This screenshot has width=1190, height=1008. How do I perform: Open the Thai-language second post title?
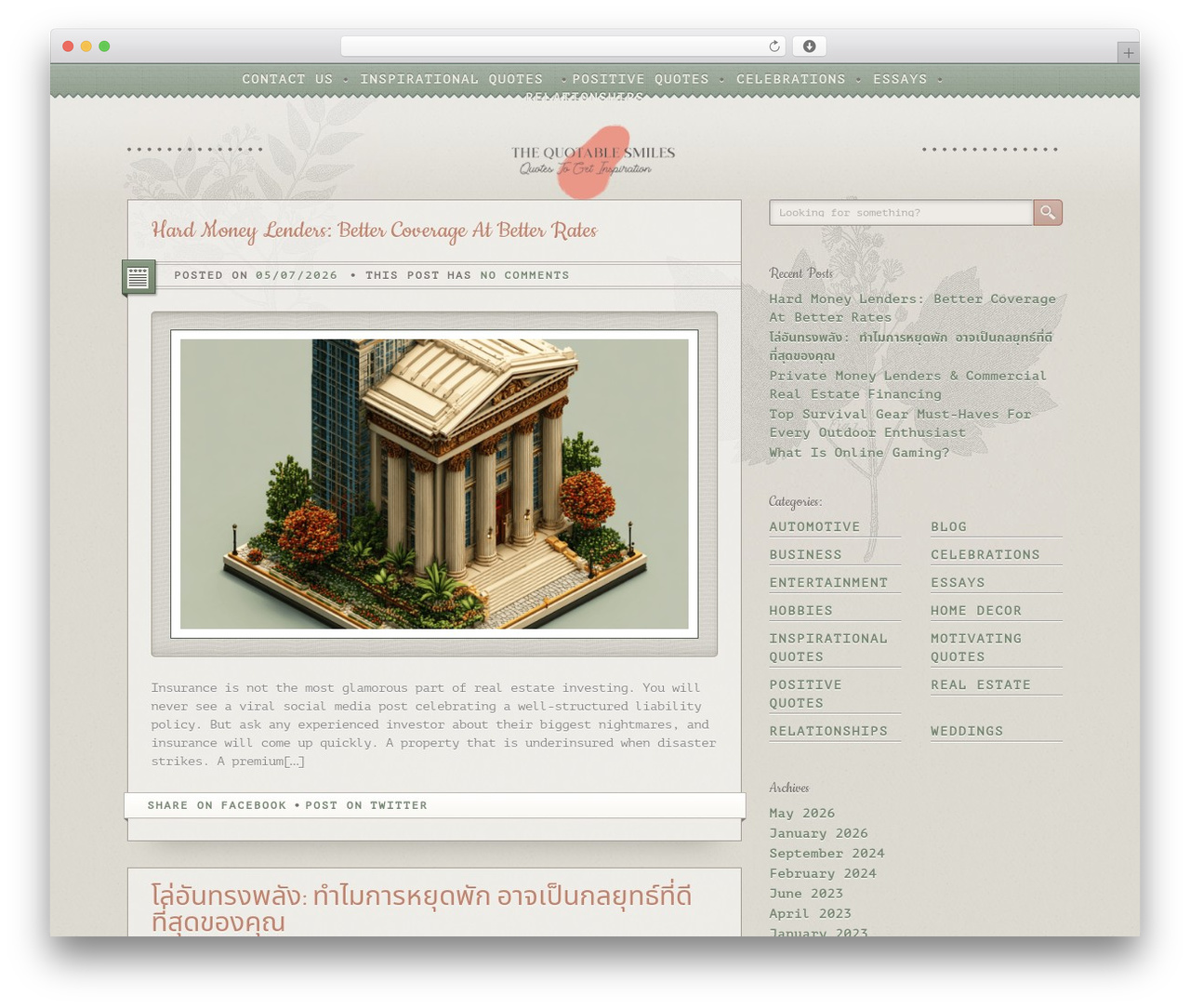point(421,909)
